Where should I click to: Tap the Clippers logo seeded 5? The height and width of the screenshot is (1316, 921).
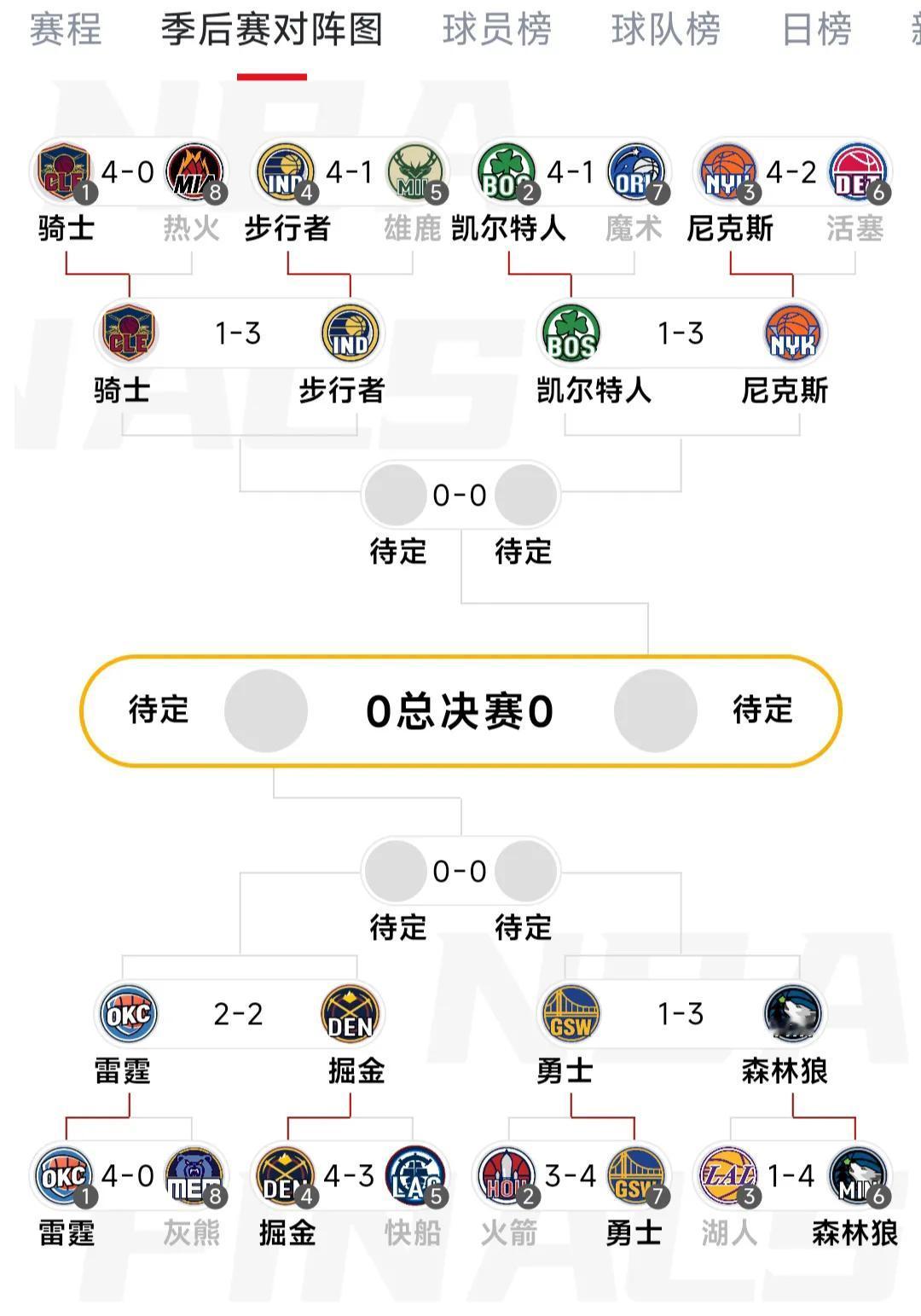415,1176
